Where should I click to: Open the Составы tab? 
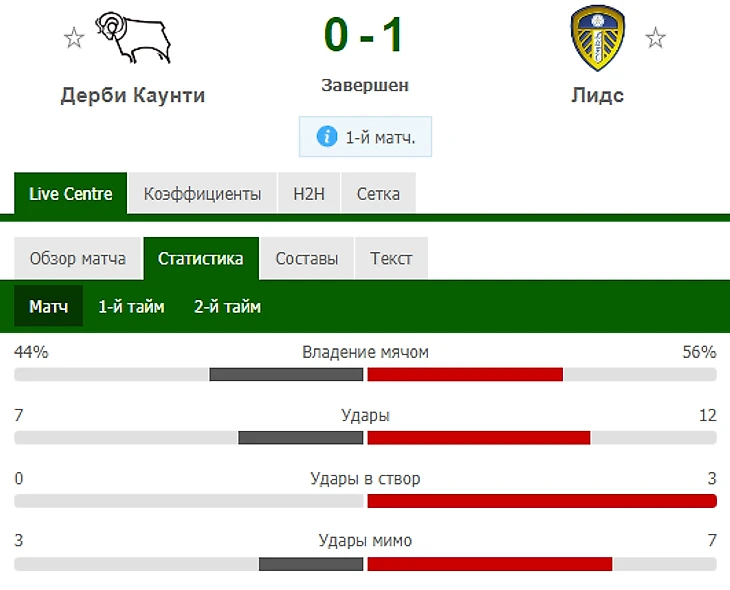pos(306,259)
